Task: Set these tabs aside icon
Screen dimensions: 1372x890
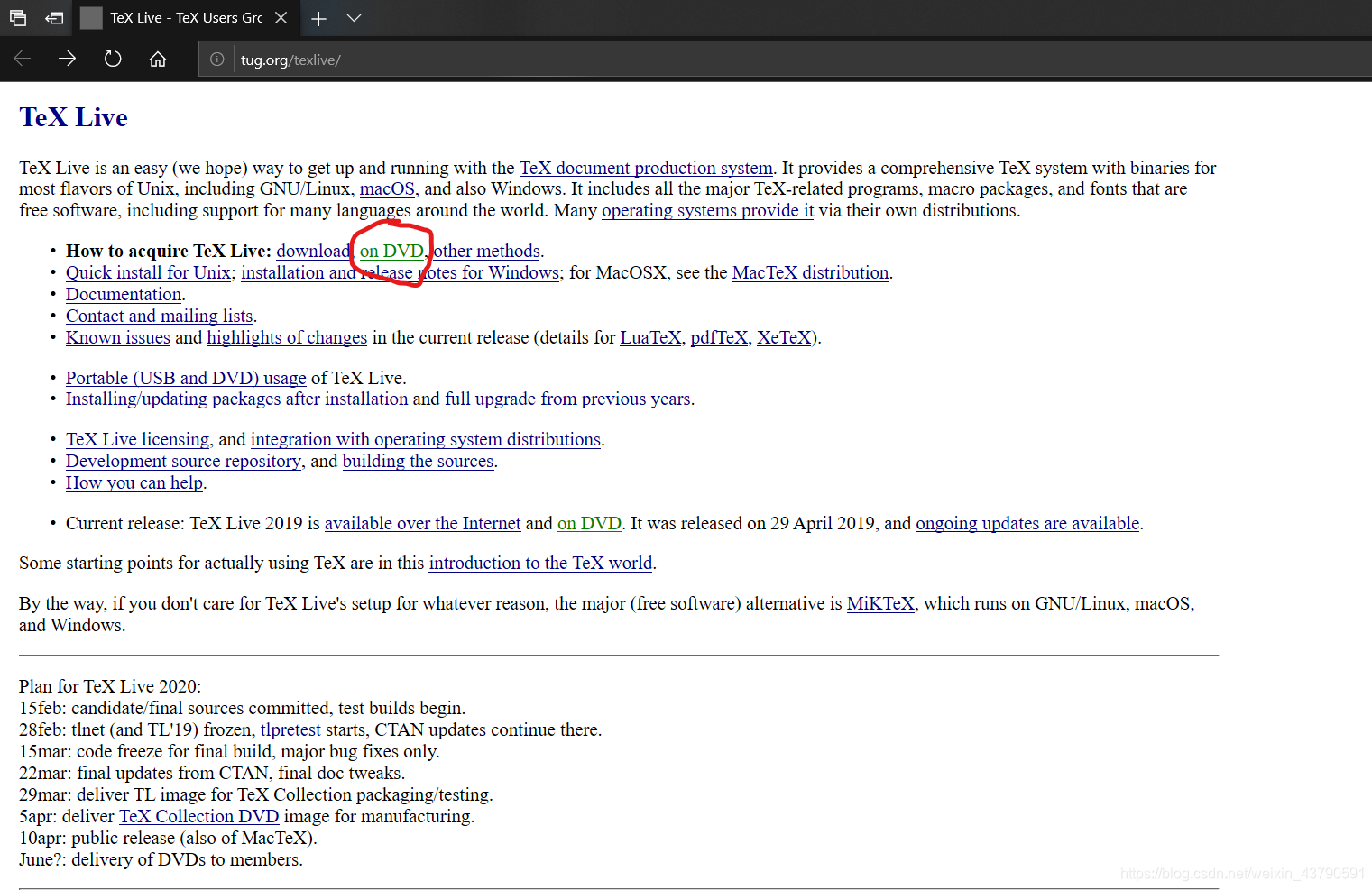Action: point(55,17)
